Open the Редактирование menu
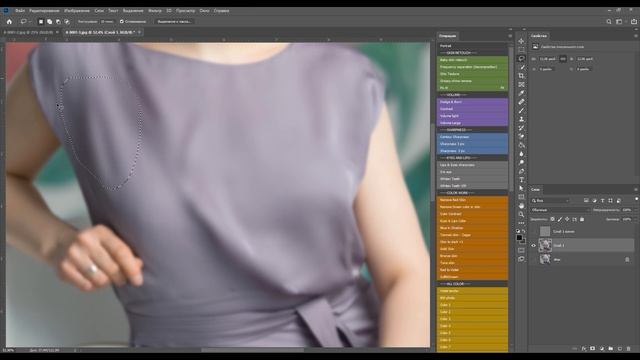The width and height of the screenshot is (640, 360). pyautogui.click(x=44, y=11)
